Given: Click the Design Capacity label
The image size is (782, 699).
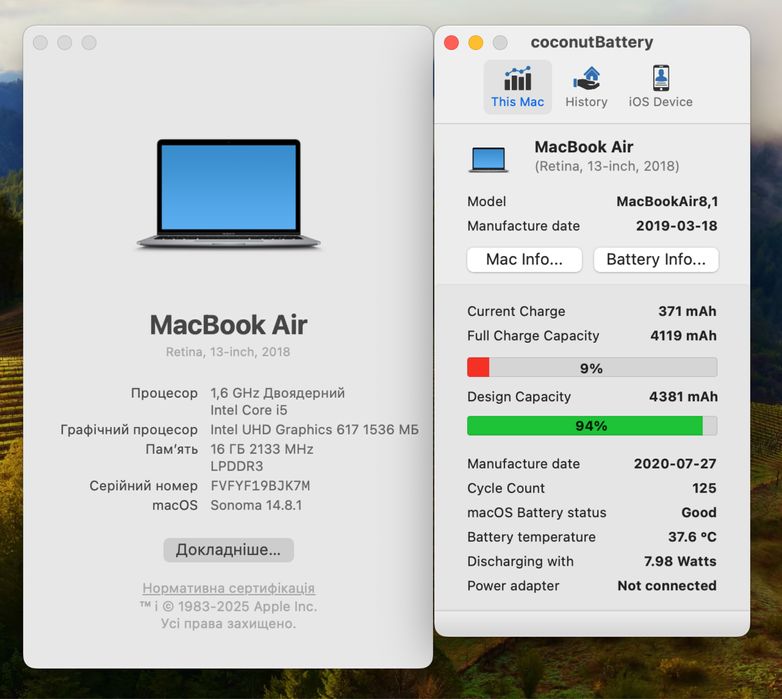Looking at the screenshot, I should tap(519, 397).
